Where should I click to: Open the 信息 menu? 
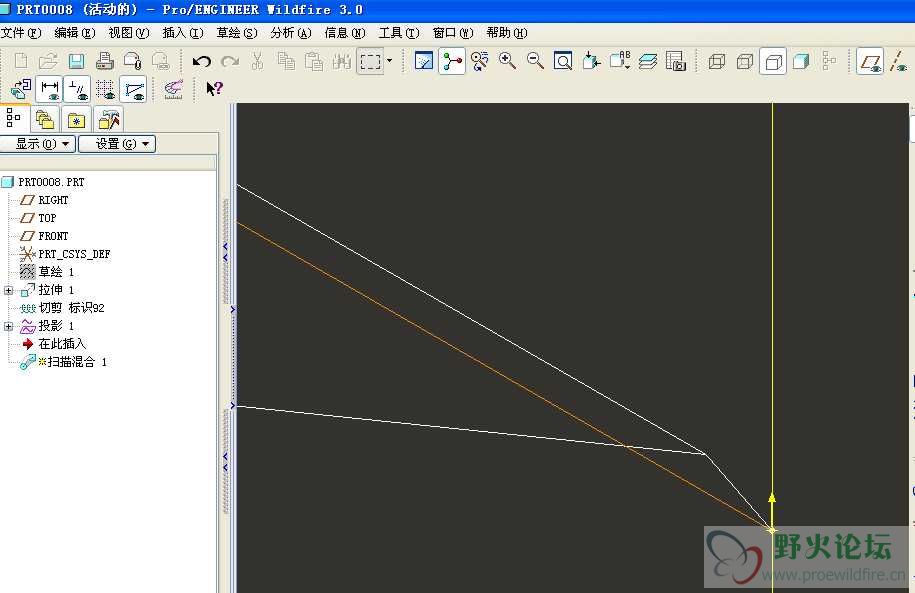[345, 33]
